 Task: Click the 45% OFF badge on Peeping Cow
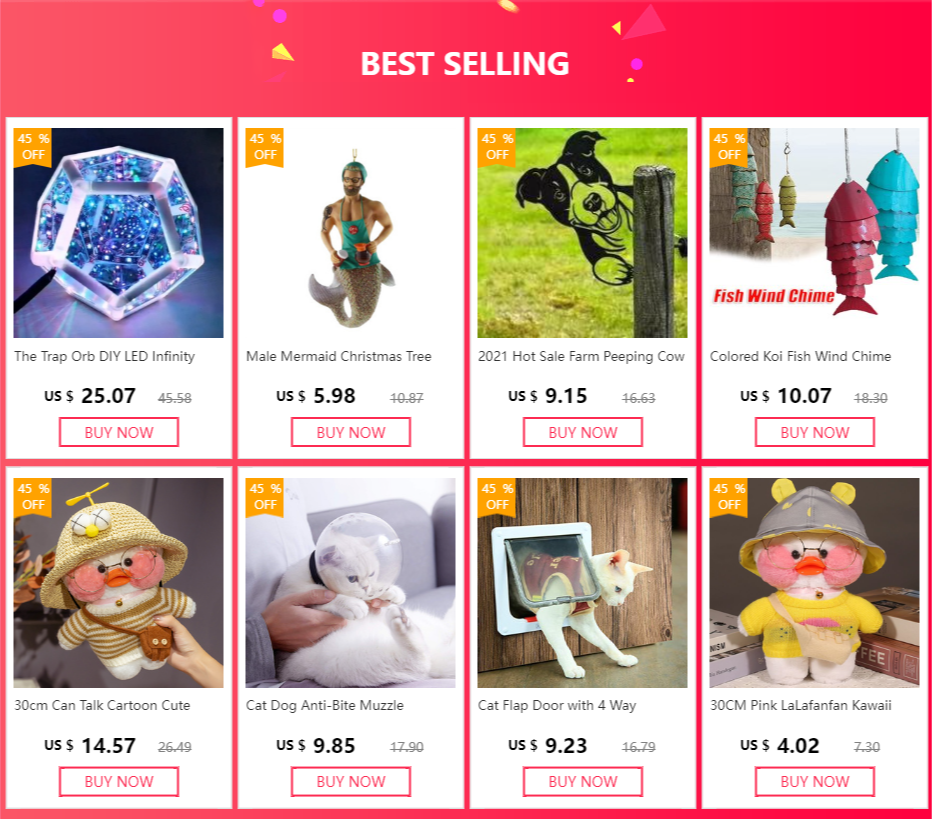497,146
